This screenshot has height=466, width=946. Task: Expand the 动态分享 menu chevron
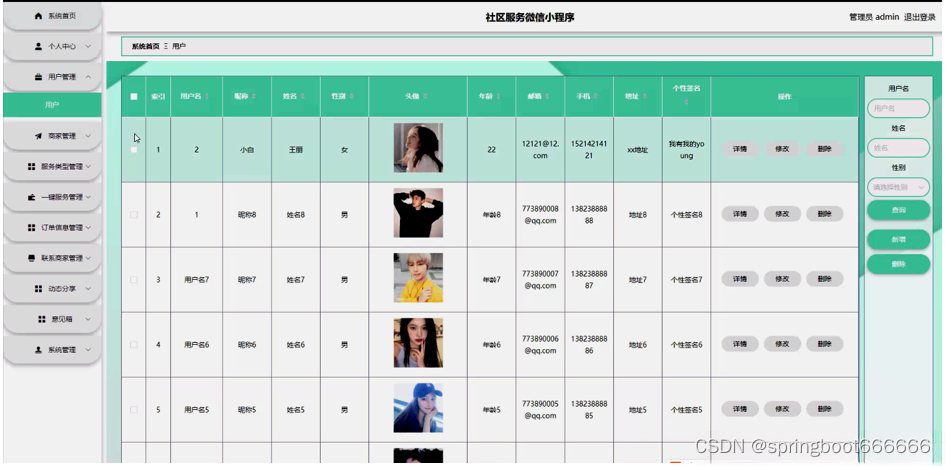click(88, 289)
